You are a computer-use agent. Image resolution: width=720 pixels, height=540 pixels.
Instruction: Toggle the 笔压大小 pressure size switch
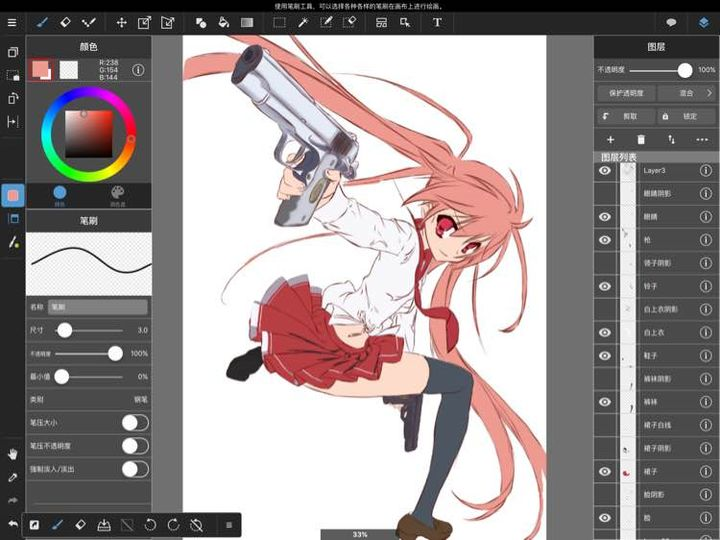point(135,423)
